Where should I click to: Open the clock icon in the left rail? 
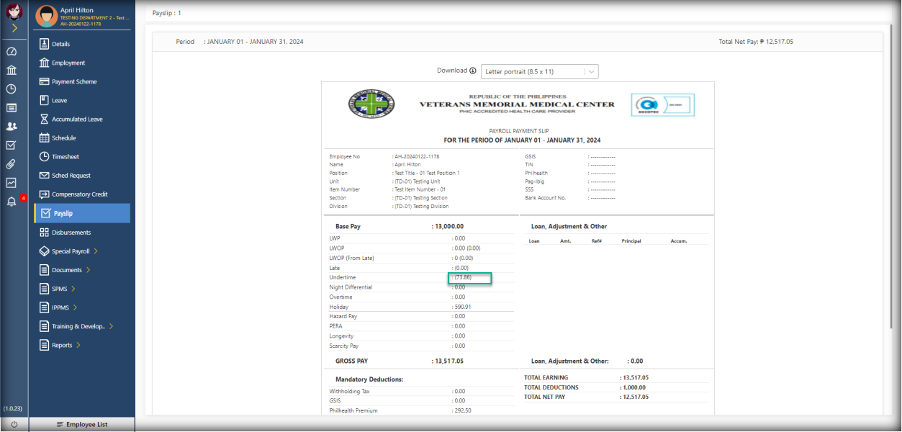coord(11,88)
